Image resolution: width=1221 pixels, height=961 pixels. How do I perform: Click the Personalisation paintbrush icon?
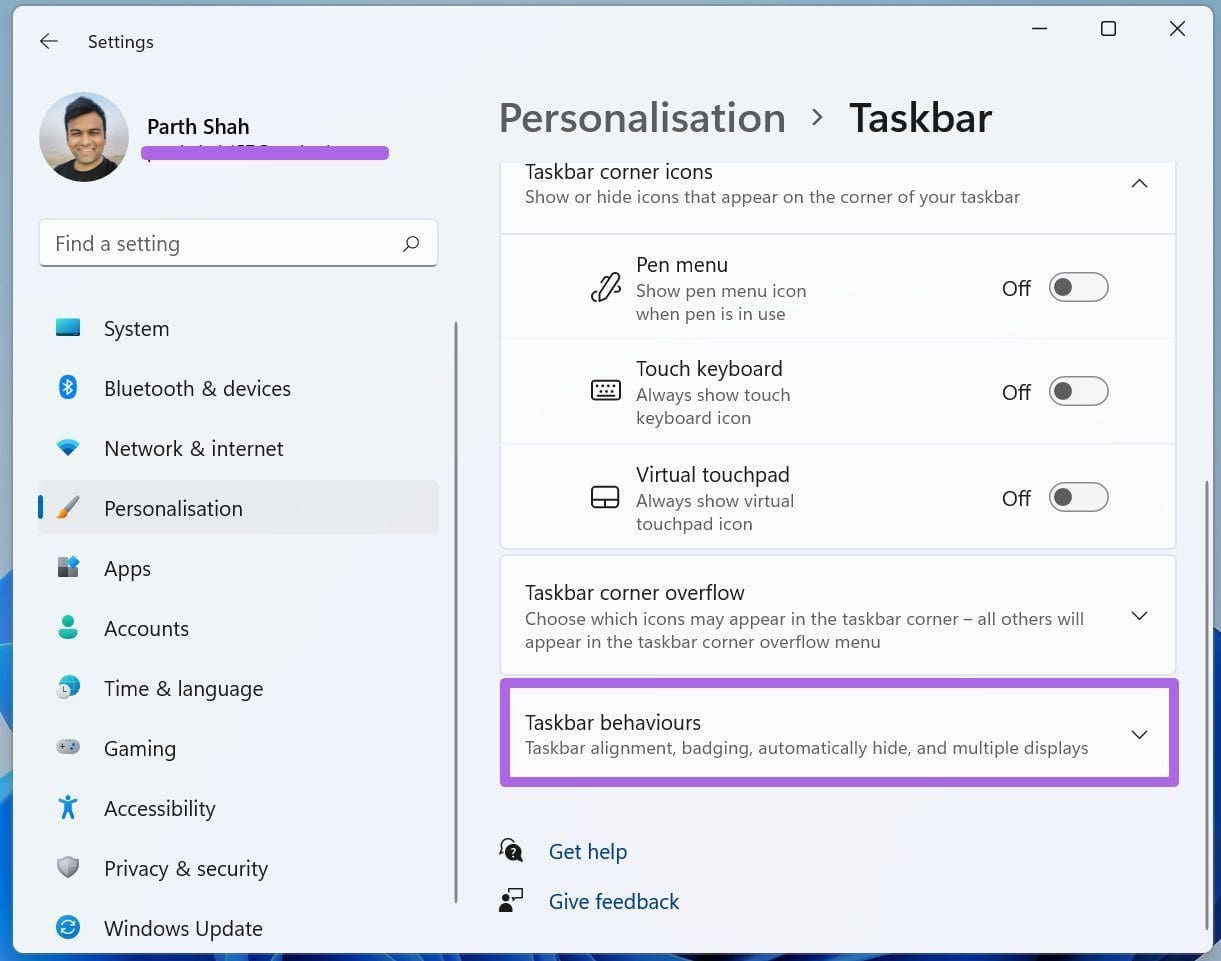68,508
